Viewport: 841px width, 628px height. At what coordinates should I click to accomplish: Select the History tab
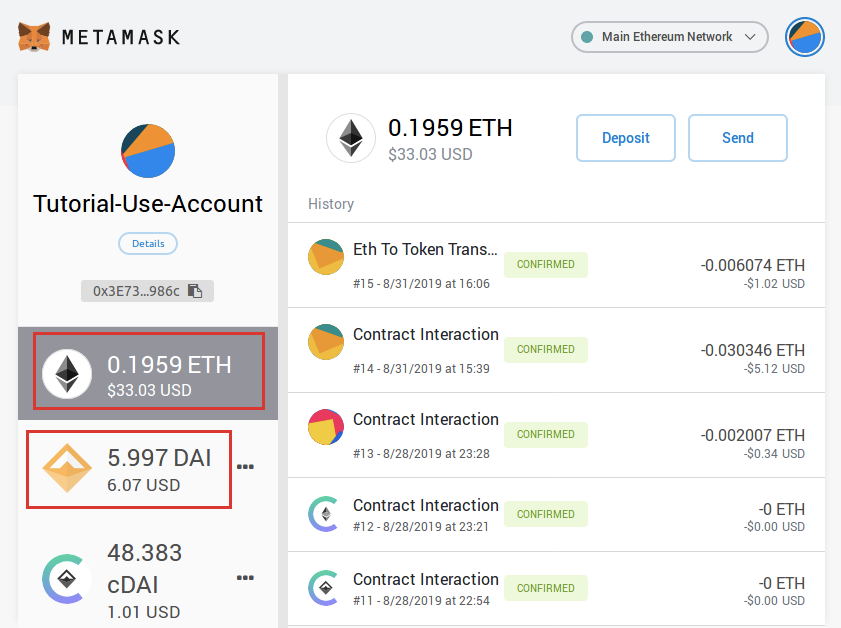tap(331, 204)
